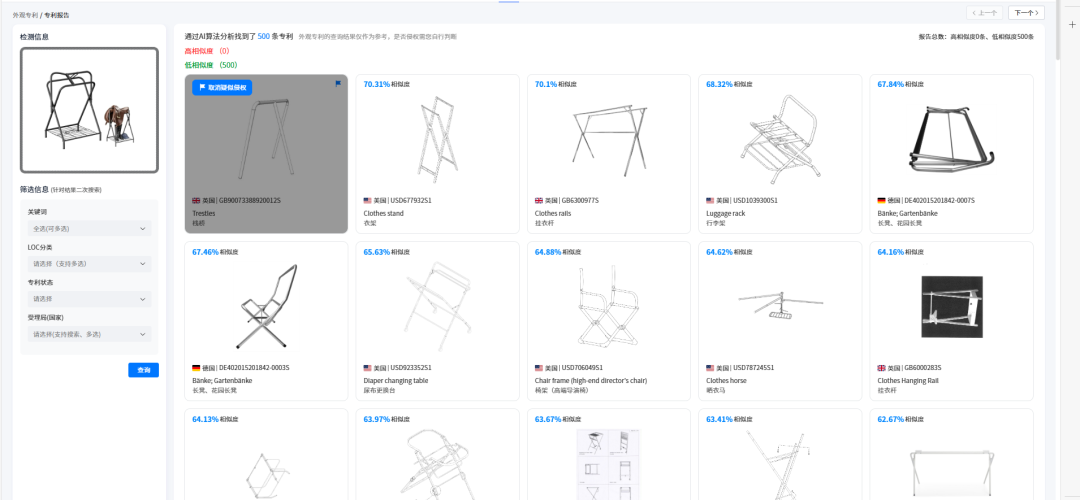The image size is (1080, 500).
Task: Open the 62.67% similarity card drawing
Action: point(952,472)
